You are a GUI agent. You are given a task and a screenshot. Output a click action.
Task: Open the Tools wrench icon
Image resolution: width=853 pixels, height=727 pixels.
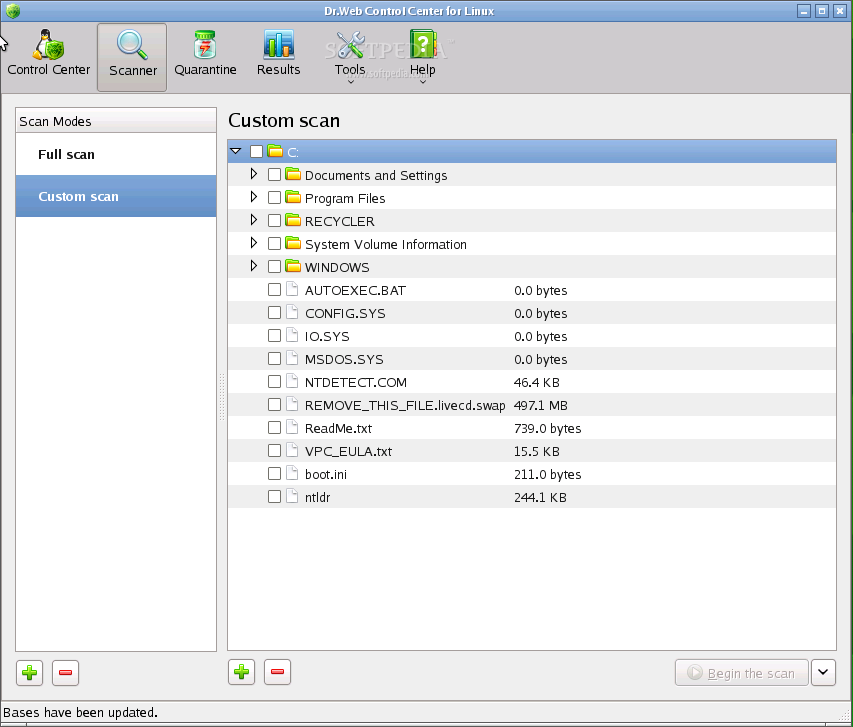tap(350, 45)
